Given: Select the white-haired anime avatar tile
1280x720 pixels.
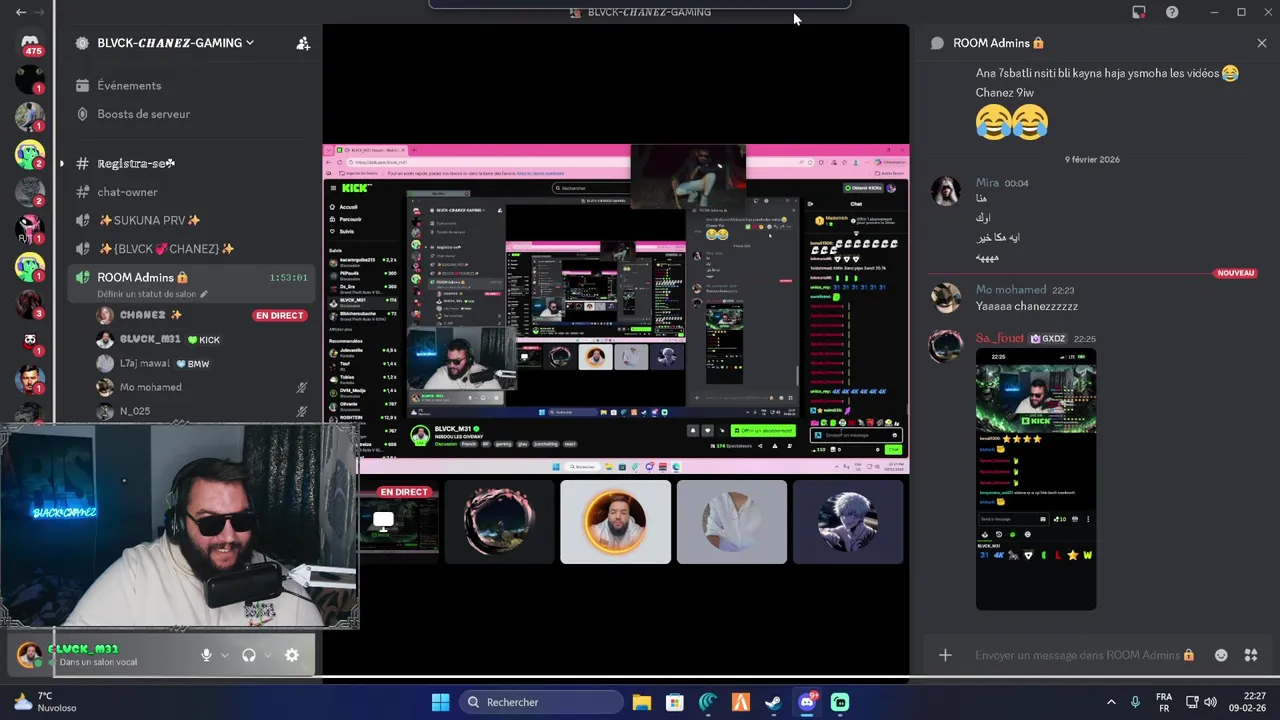Looking at the screenshot, I should click(848, 521).
